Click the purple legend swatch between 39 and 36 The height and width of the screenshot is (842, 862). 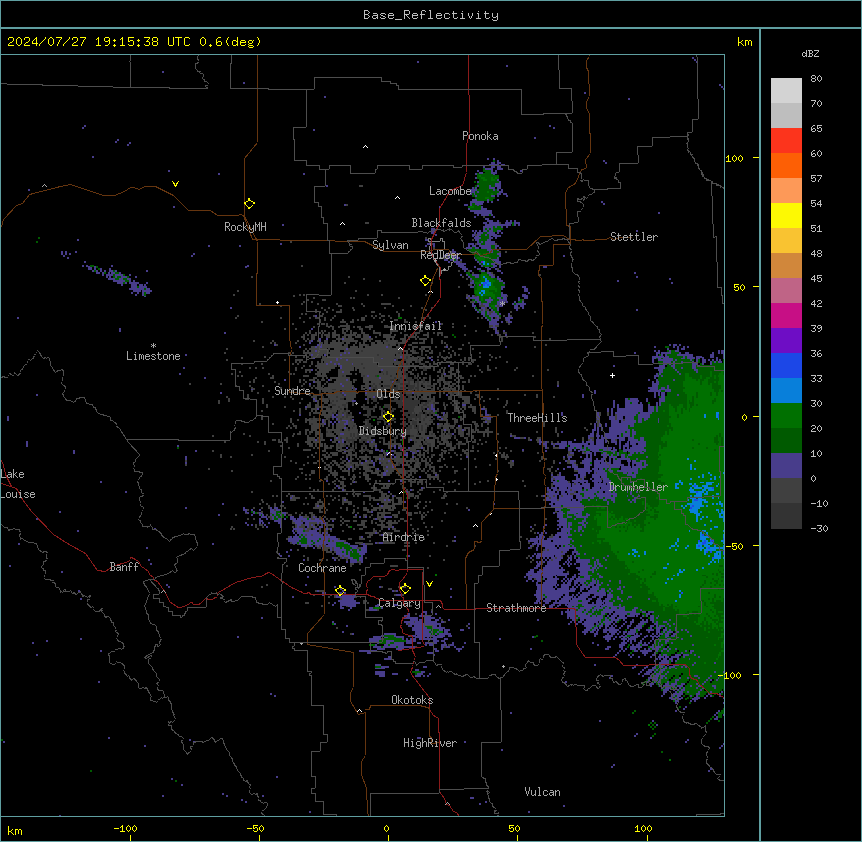(x=786, y=340)
